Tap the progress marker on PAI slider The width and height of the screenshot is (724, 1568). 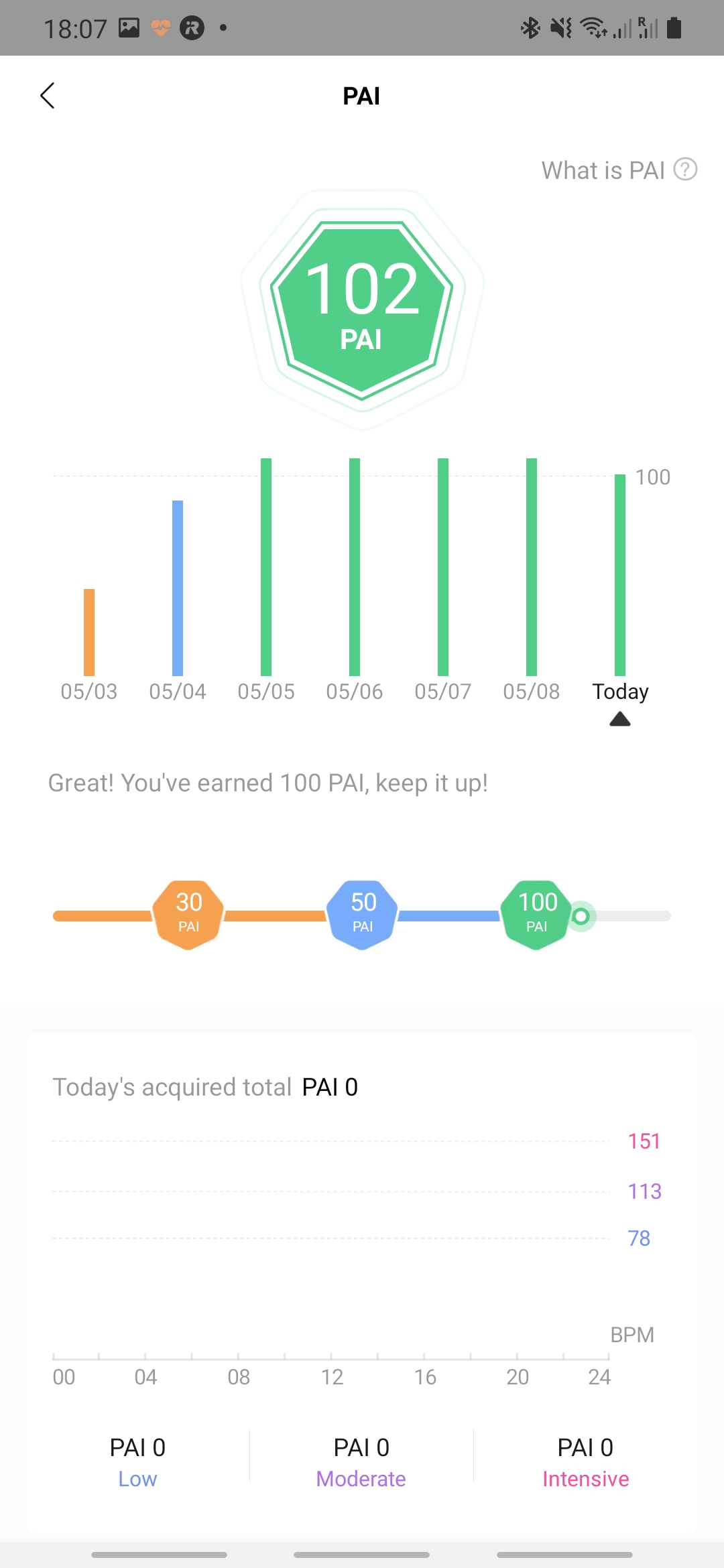(x=581, y=916)
